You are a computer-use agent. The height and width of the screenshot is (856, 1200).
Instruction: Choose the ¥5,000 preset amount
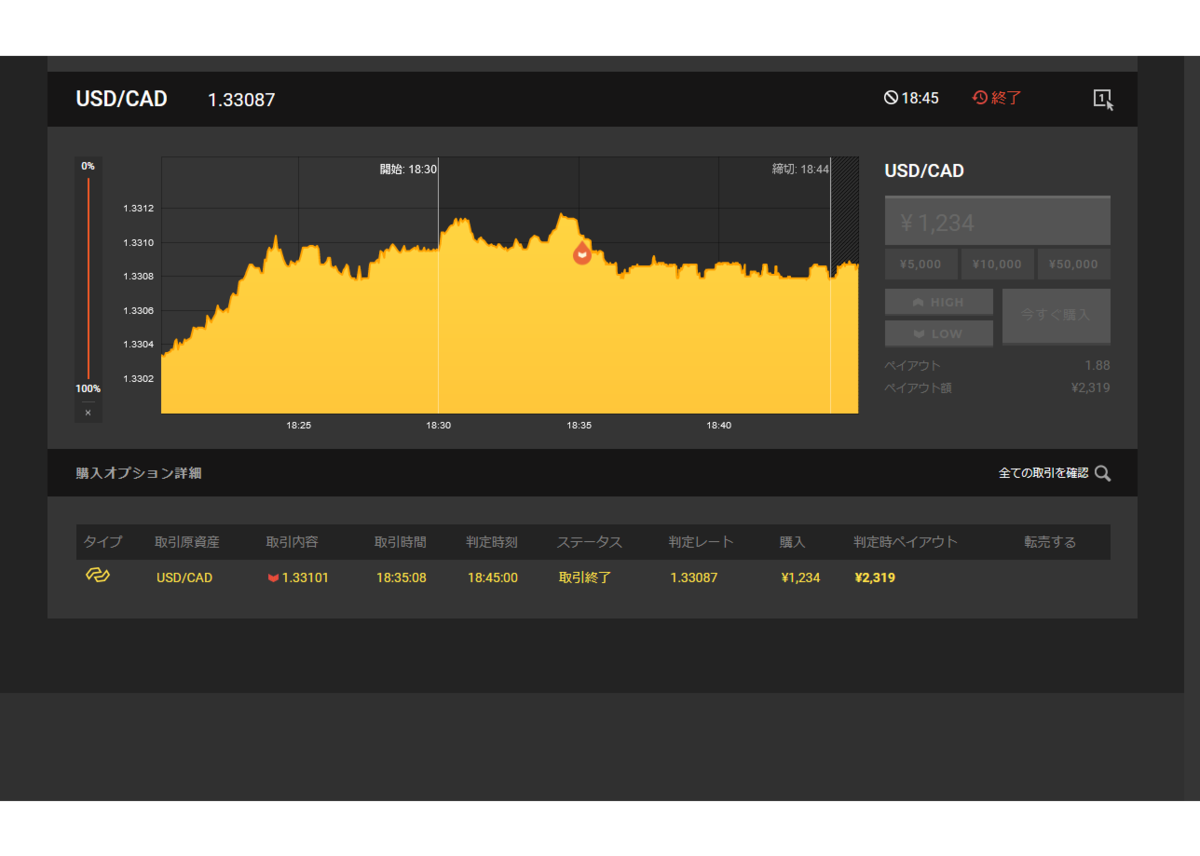click(x=921, y=264)
